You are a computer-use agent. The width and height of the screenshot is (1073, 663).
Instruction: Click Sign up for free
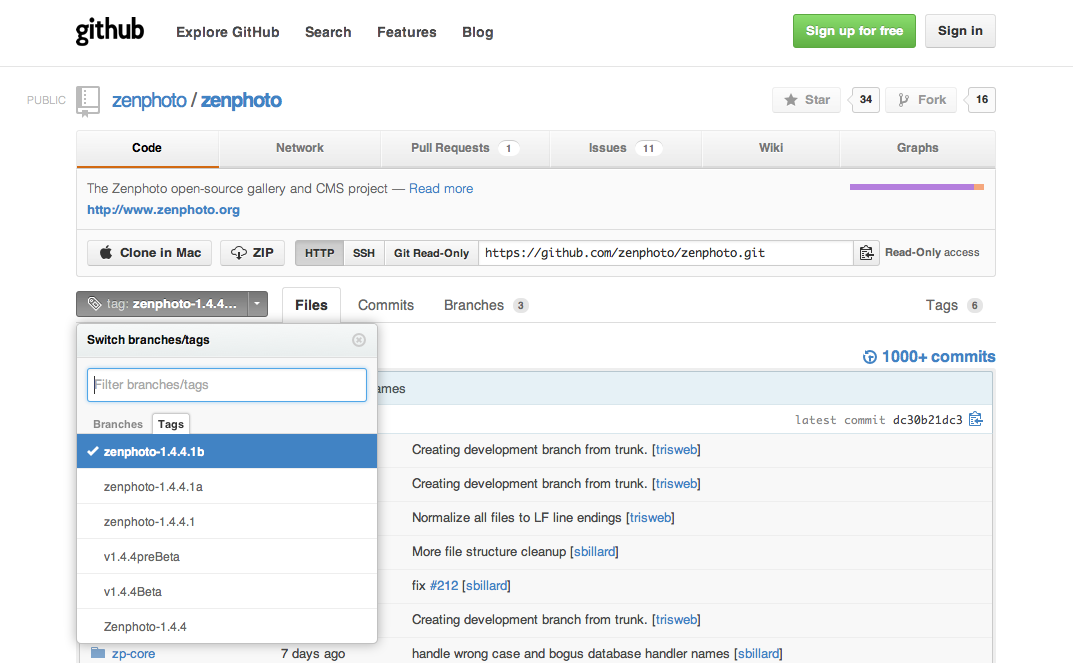pyautogui.click(x=854, y=31)
